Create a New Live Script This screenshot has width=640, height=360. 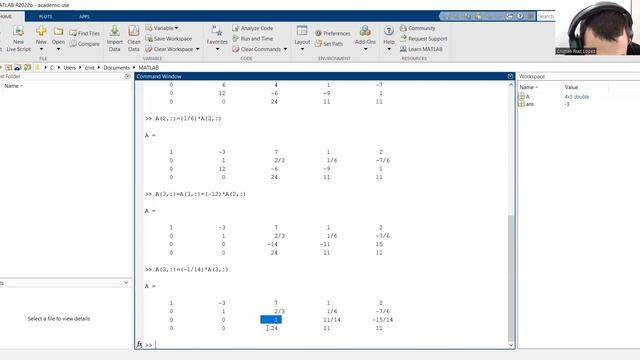18,39
